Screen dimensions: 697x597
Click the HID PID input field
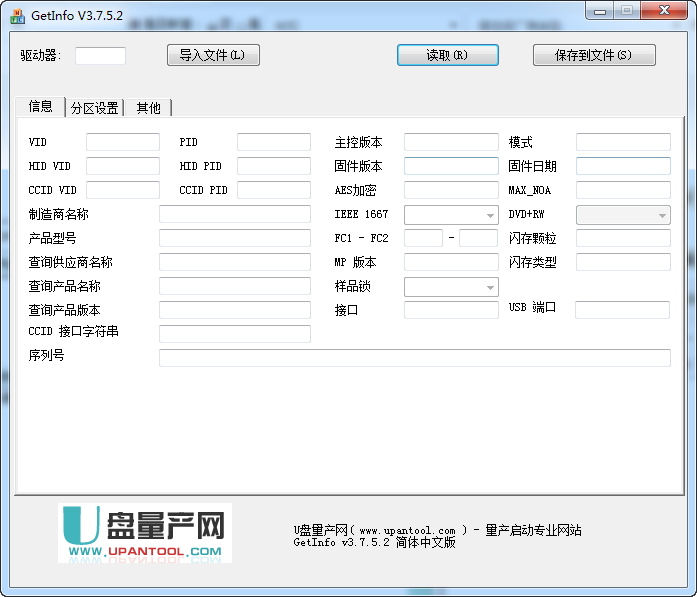pyautogui.click(x=274, y=166)
